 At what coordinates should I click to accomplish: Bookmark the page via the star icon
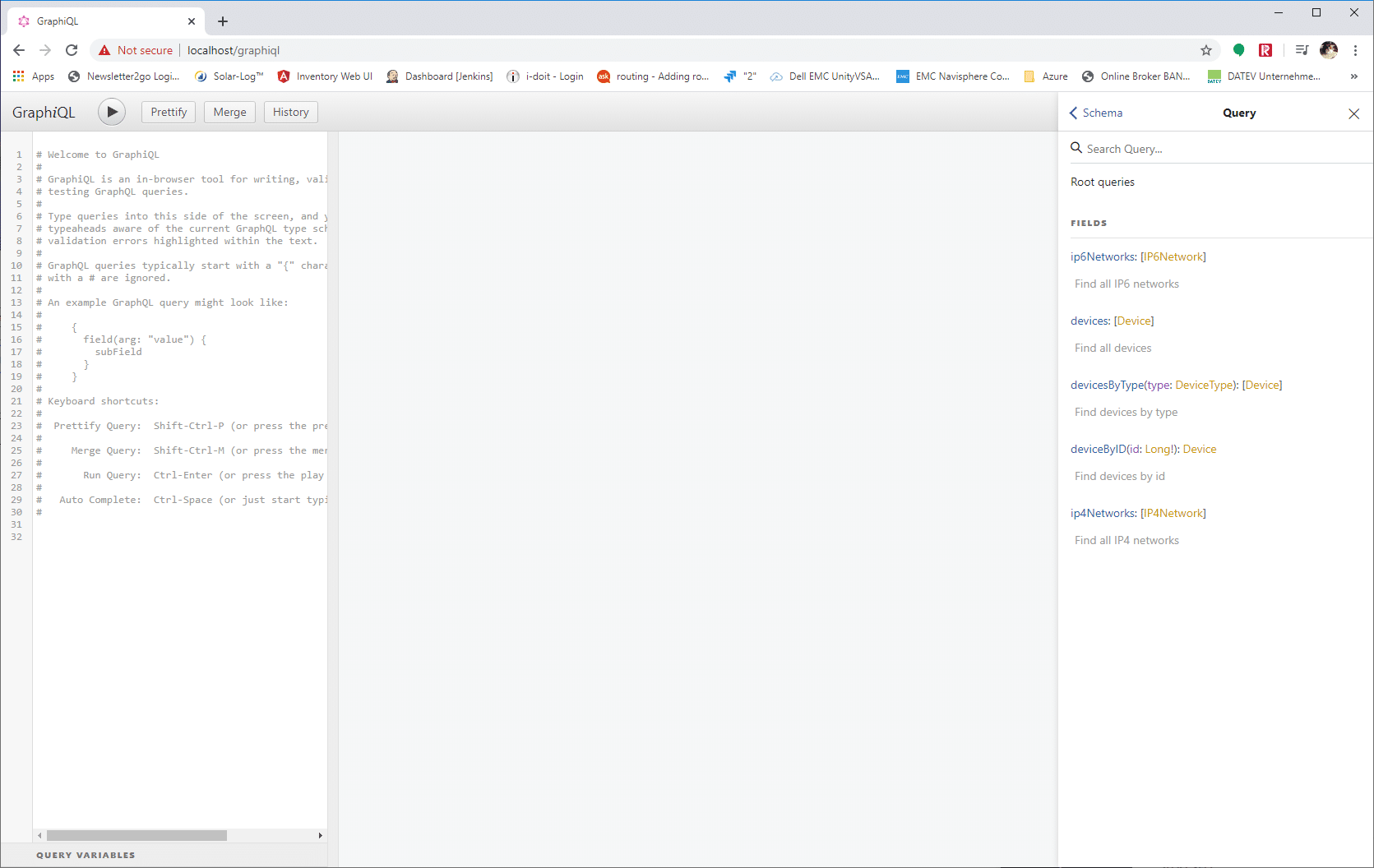[1206, 50]
